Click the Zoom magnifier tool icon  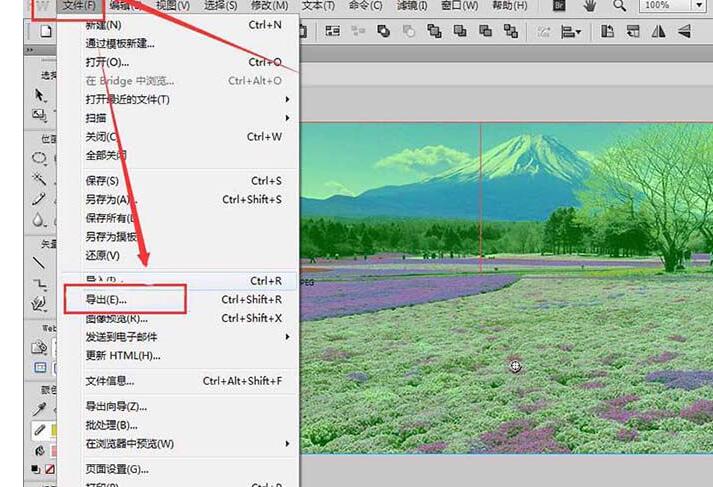619,5
